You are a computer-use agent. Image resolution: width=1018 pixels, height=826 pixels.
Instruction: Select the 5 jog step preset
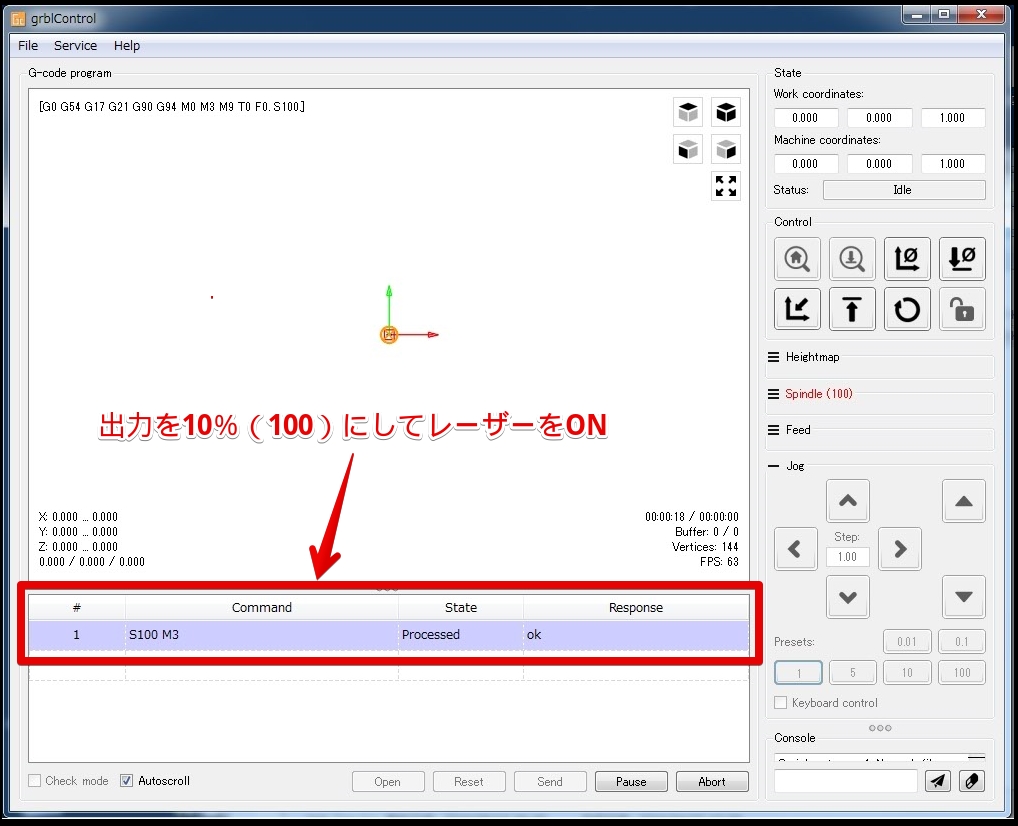pyautogui.click(x=852, y=673)
